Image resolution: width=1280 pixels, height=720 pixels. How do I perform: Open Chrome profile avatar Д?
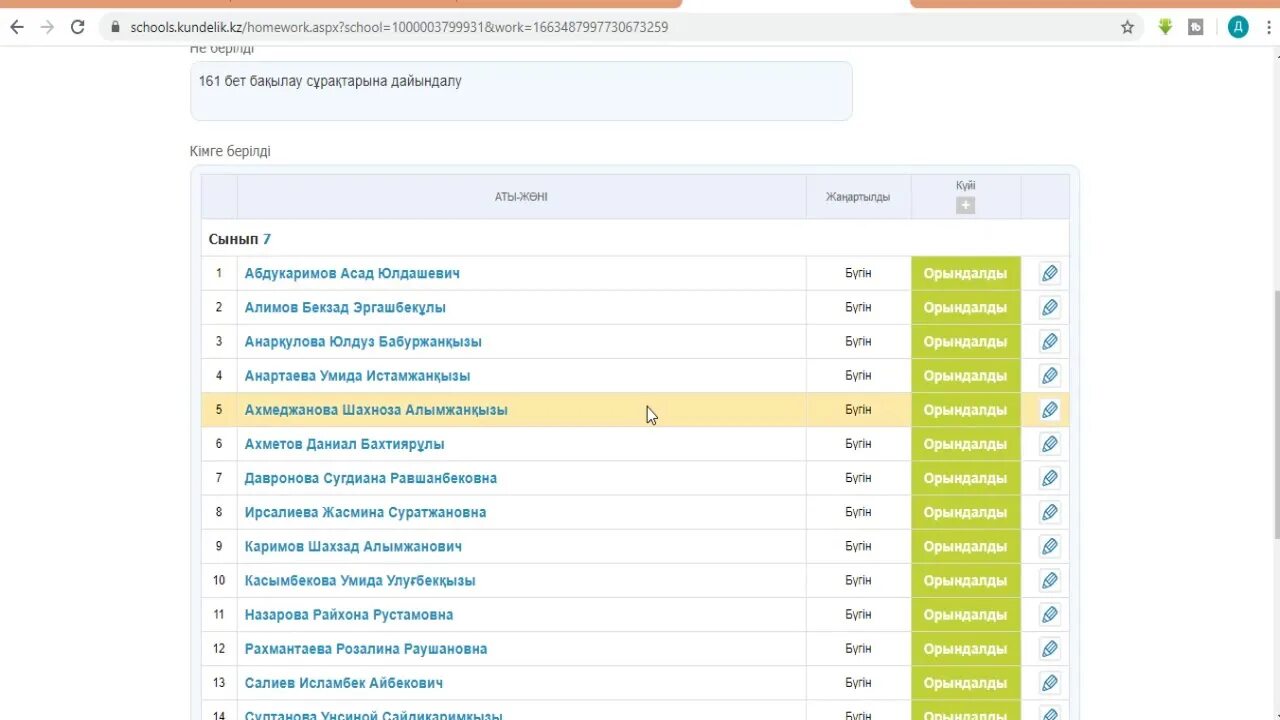(x=1238, y=27)
